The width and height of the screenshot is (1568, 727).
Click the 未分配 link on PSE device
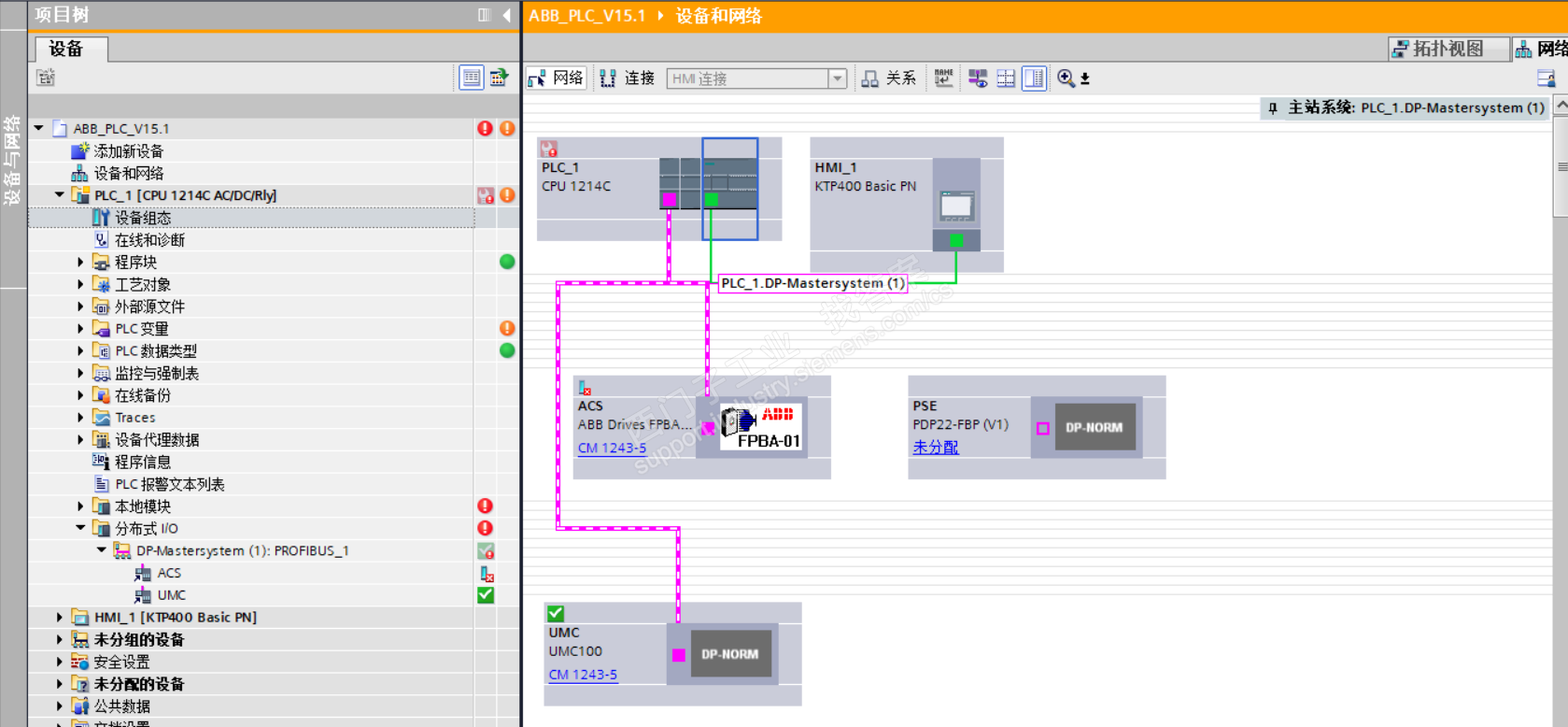pyautogui.click(x=936, y=448)
